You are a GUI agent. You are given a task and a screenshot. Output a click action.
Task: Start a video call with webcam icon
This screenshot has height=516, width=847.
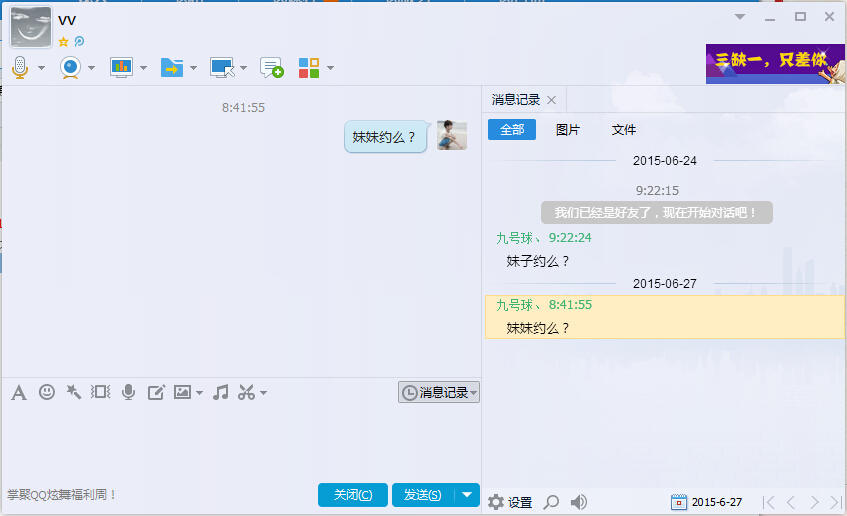[70, 68]
